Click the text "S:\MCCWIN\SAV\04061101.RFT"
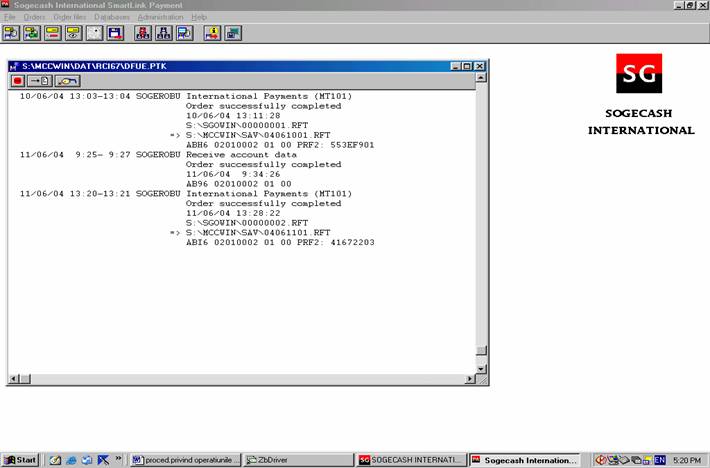Screen dimensions: 710x468 coord(258,233)
